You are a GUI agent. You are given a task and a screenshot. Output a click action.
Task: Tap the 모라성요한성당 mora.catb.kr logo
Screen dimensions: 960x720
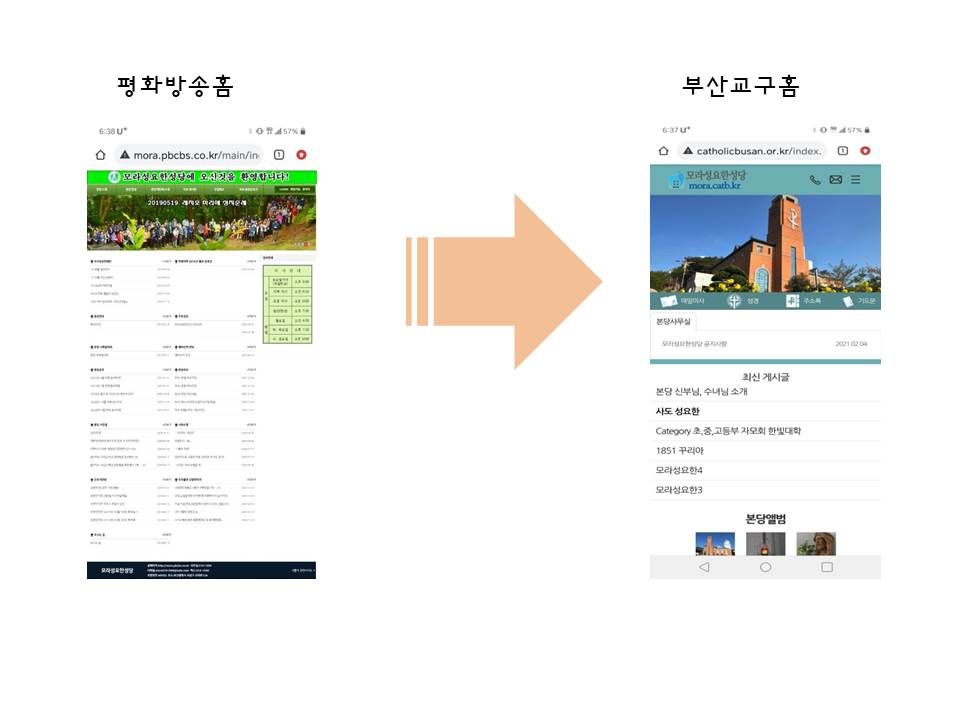click(x=708, y=179)
